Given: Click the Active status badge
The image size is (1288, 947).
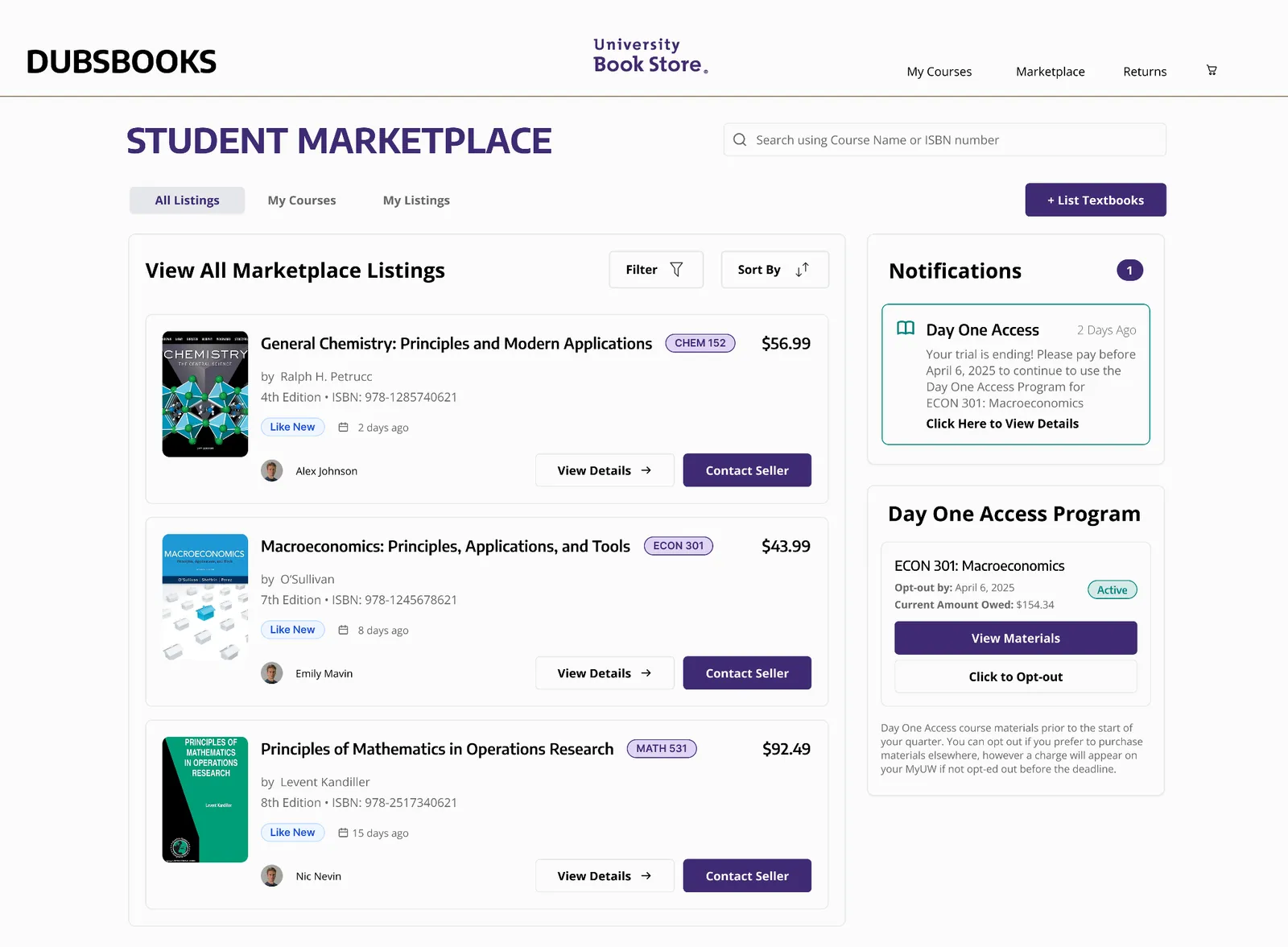Looking at the screenshot, I should [1112, 590].
